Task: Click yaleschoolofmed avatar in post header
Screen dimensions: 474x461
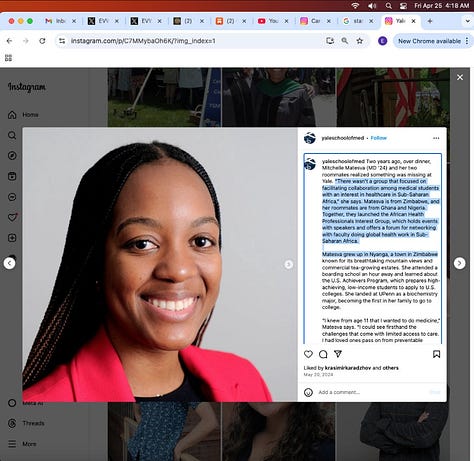Action: pos(310,138)
